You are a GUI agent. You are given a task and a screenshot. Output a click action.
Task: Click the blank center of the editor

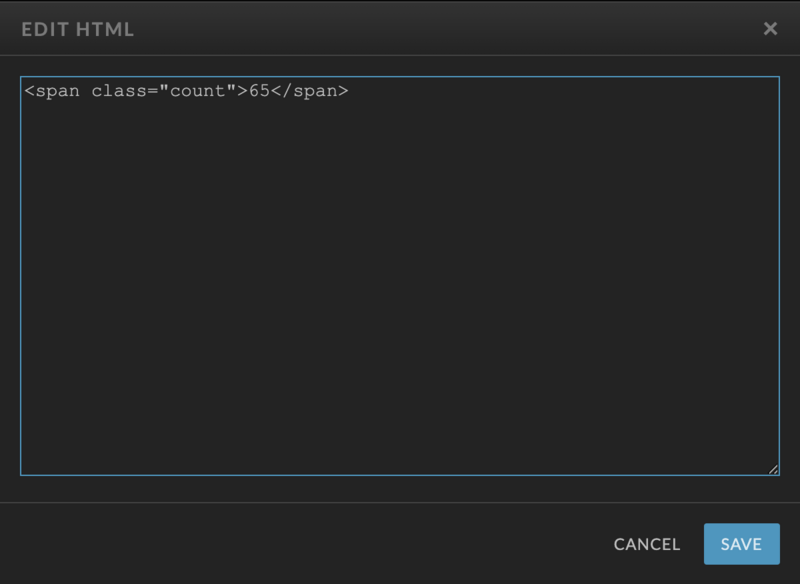click(x=400, y=286)
